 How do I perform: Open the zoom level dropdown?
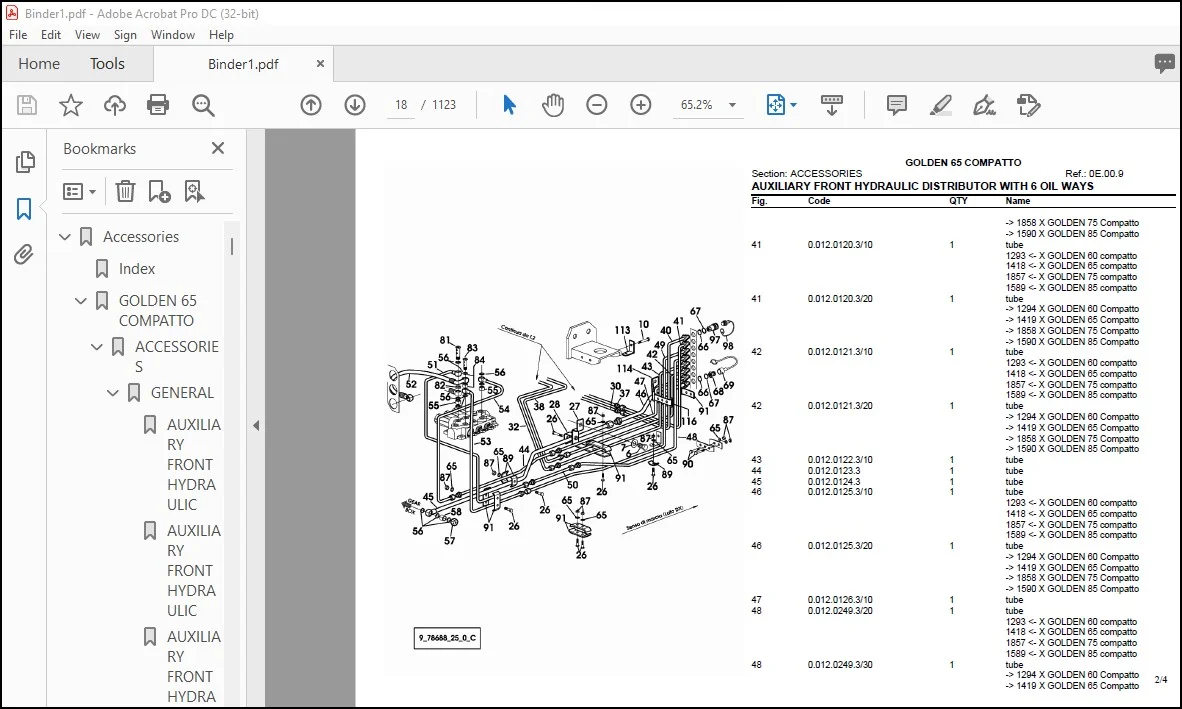tap(732, 105)
